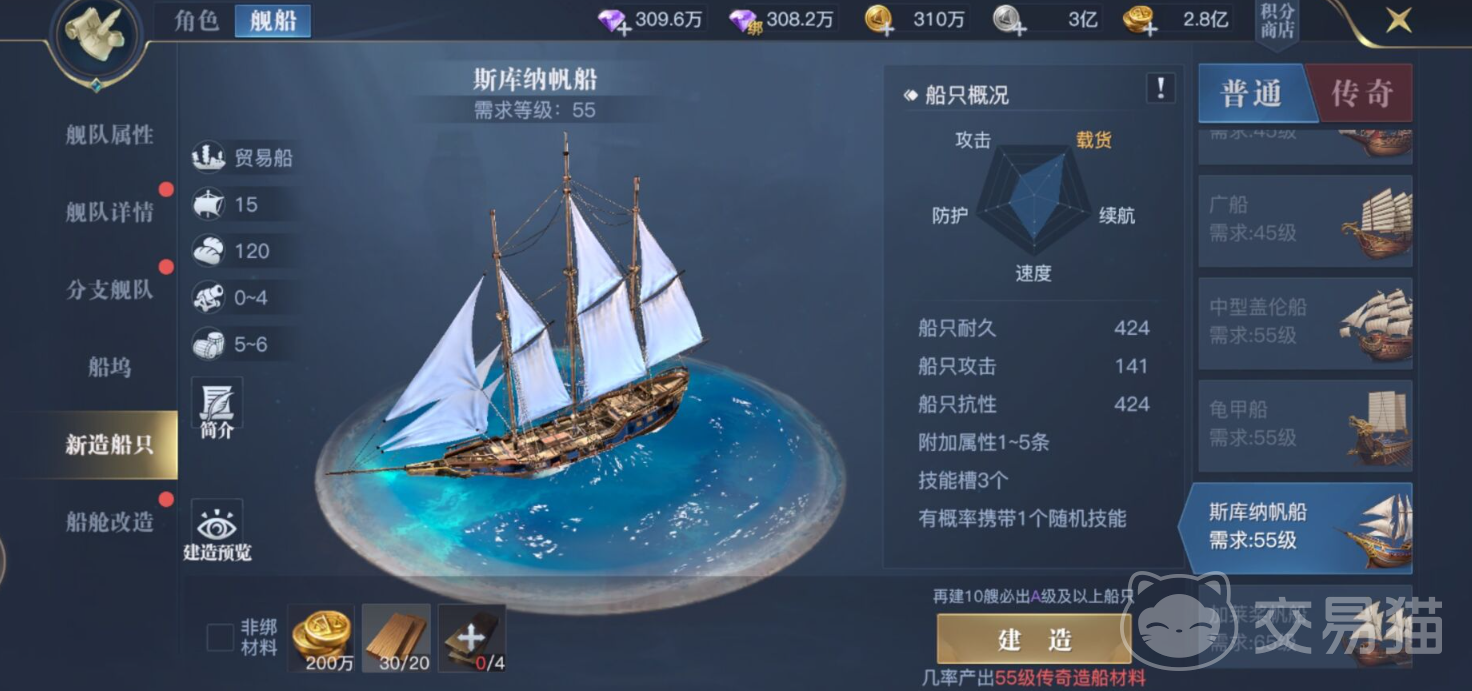Open the 简介 ship introduction icon
This screenshot has width=1472, height=691.
(x=216, y=410)
